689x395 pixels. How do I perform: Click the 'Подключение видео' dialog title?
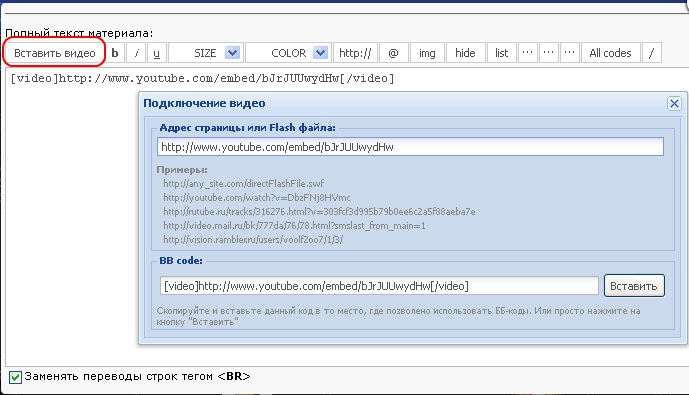coord(204,103)
